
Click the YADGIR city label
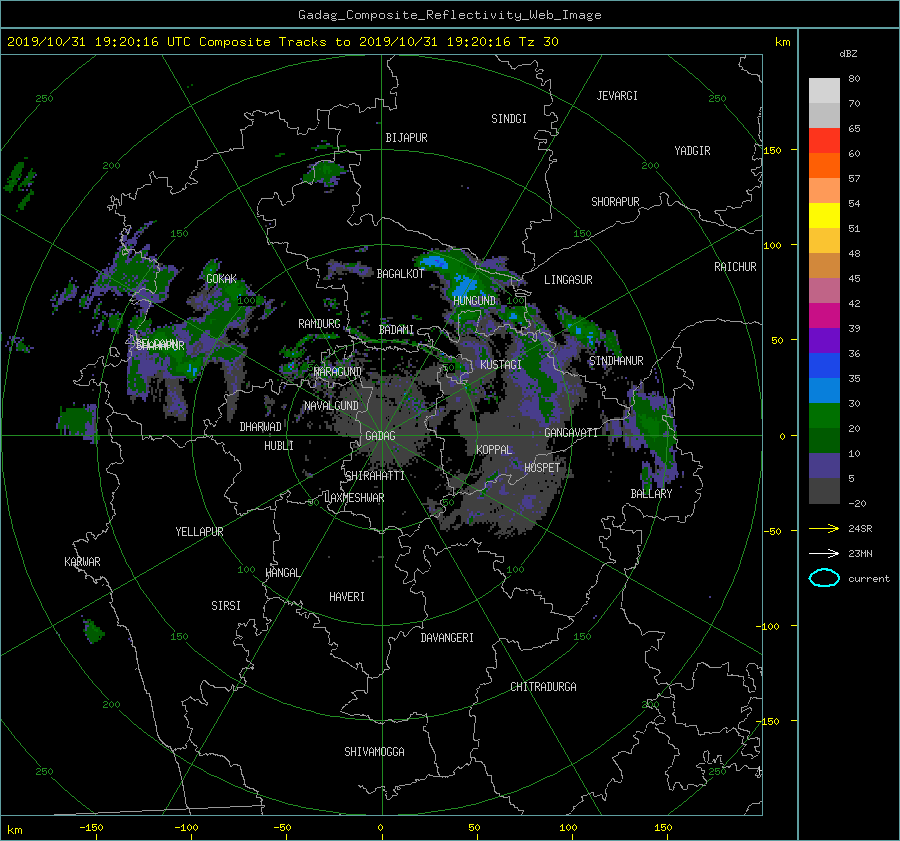tap(692, 151)
